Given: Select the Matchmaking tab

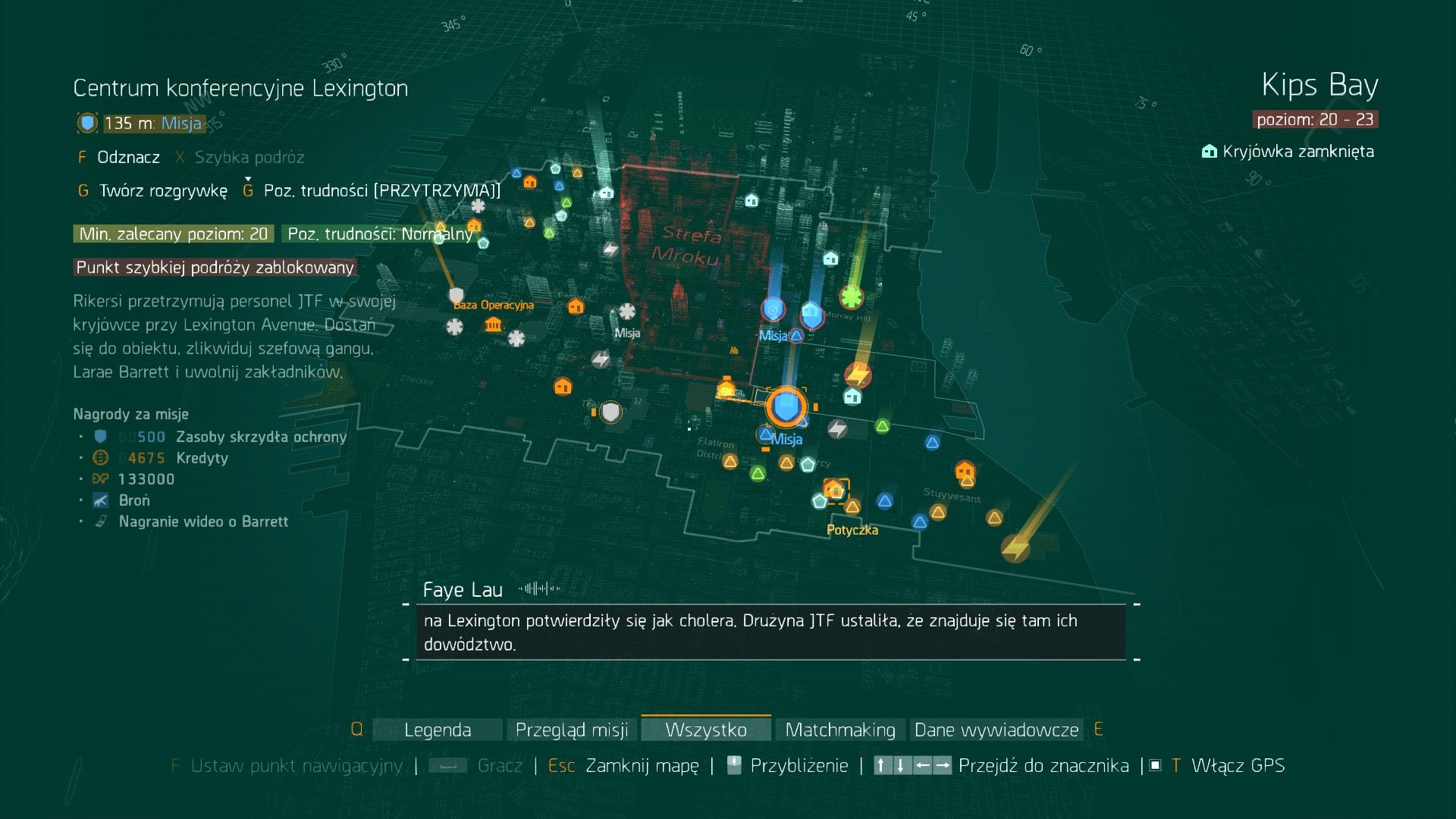Looking at the screenshot, I should click(840, 730).
